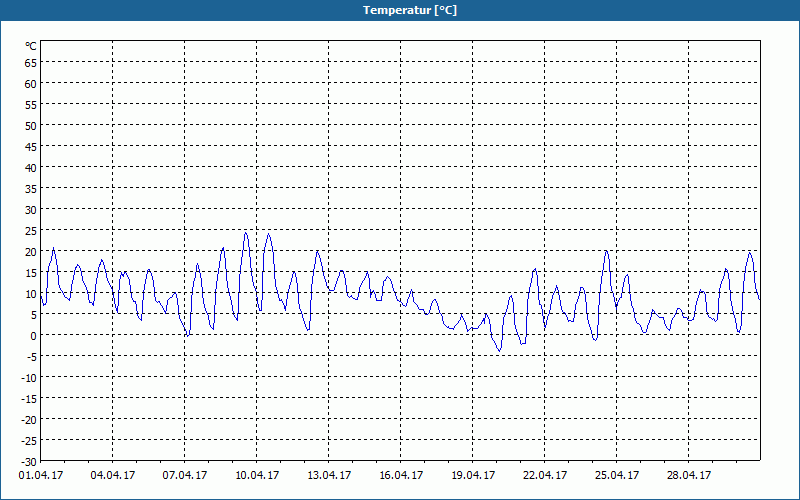The image size is (800, 500).
Task: Click the -15 value on the y-axis
Action: coord(29,399)
